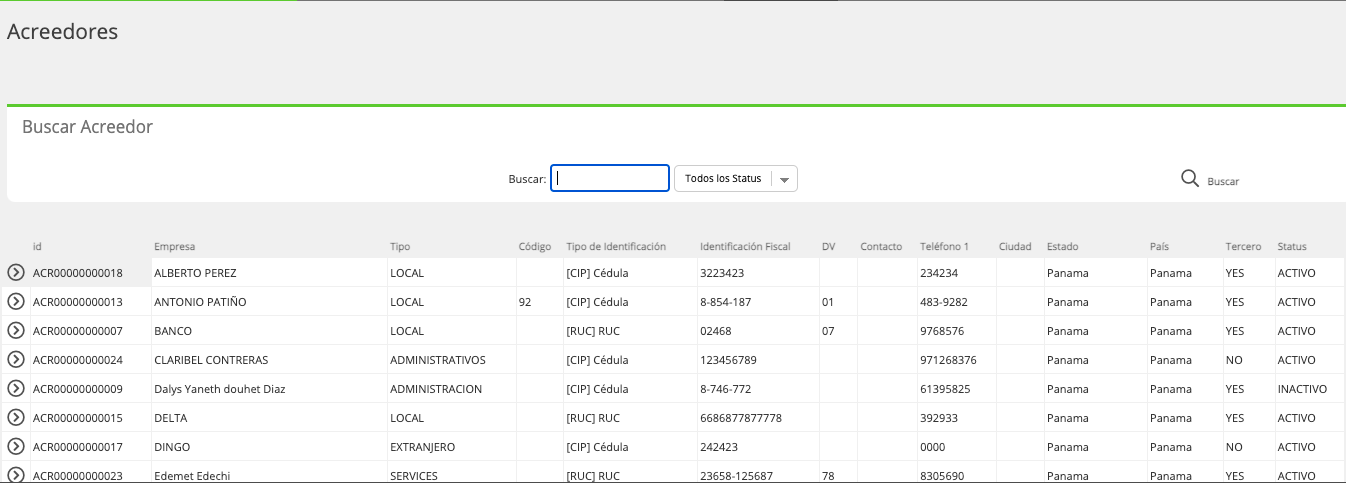Click fiscal ID 02468 cell
Screen dimensions: 1346x483
[758, 330]
